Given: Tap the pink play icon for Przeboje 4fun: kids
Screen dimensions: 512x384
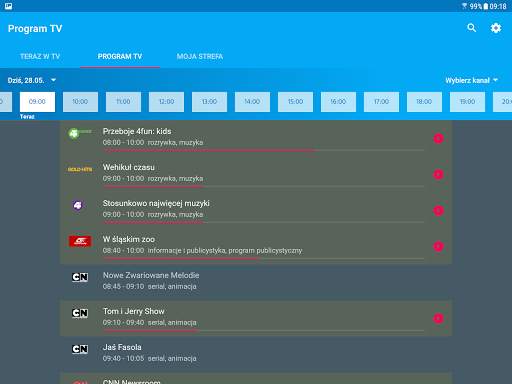Looking at the screenshot, I should pyautogui.click(x=438, y=138).
